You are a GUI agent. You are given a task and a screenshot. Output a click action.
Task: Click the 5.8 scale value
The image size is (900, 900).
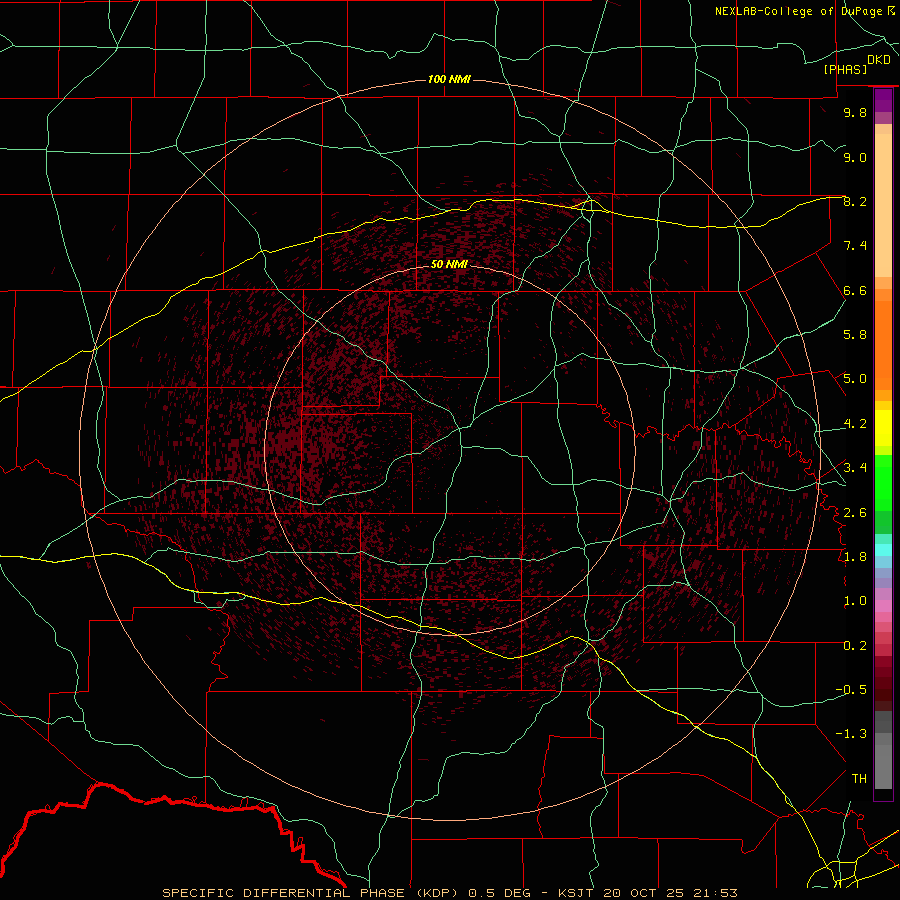point(855,335)
